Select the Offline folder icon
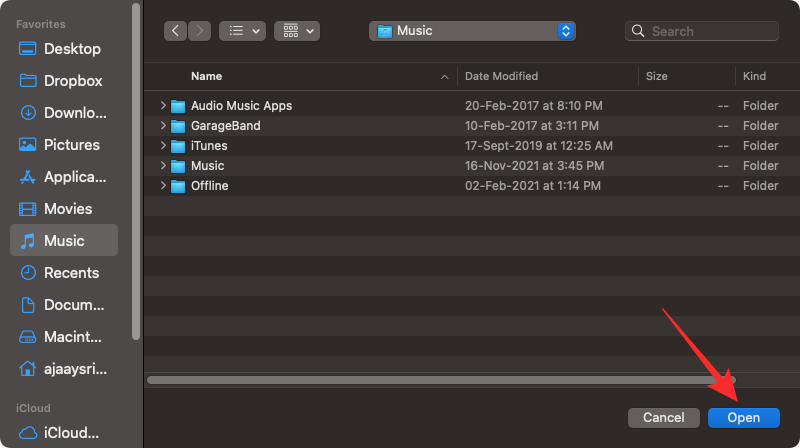 (179, 186)
